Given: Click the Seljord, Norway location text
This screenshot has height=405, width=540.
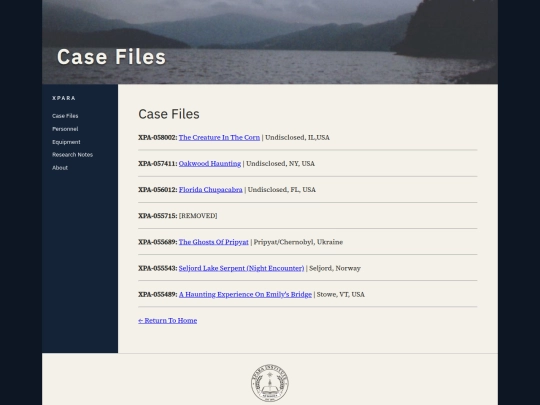Looking at the screenshot, I should coord(335,268).
